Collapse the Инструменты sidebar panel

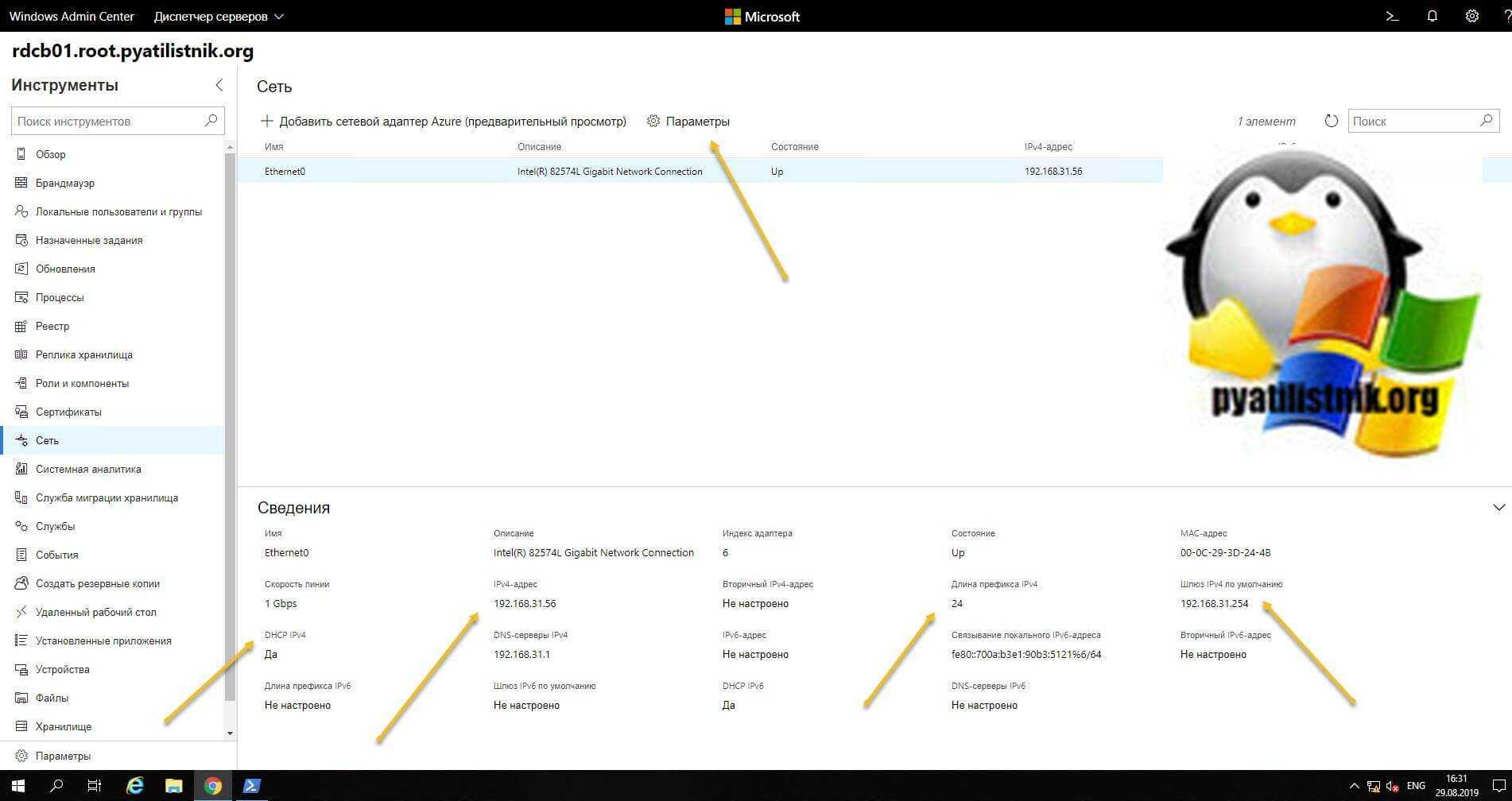[219, 85]
